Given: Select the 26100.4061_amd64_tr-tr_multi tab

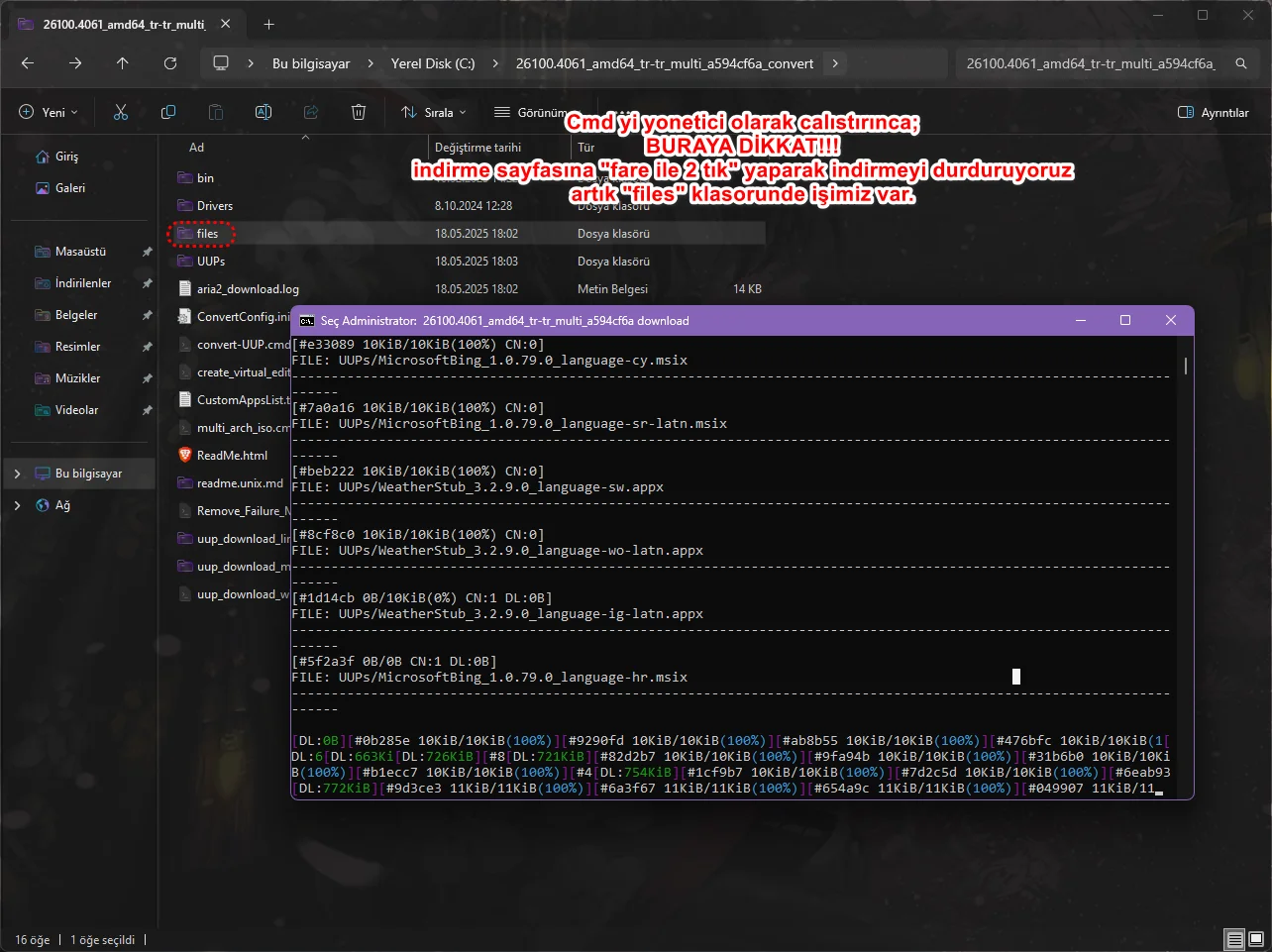Looking at the screenshot, I should 124,24.
